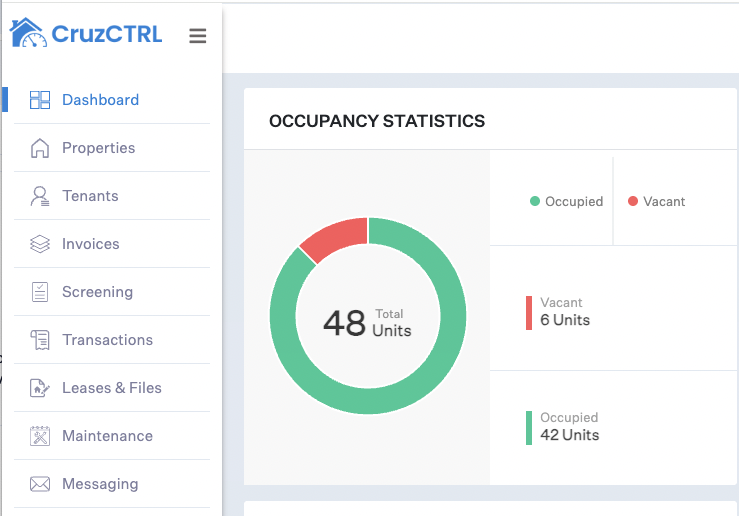Toggle the hamburger sidebar menu
Viewport: 739px width, 516px height.
click(197, 35)
